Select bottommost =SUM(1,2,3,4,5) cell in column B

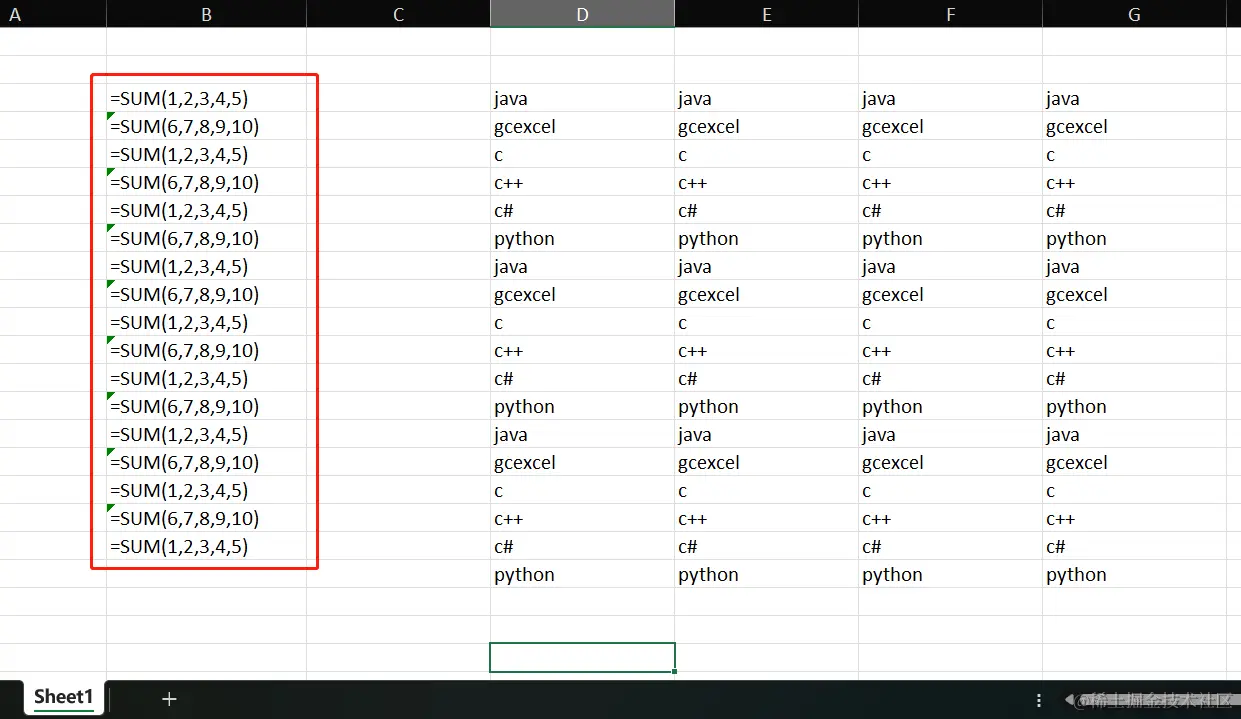(206, 546)
